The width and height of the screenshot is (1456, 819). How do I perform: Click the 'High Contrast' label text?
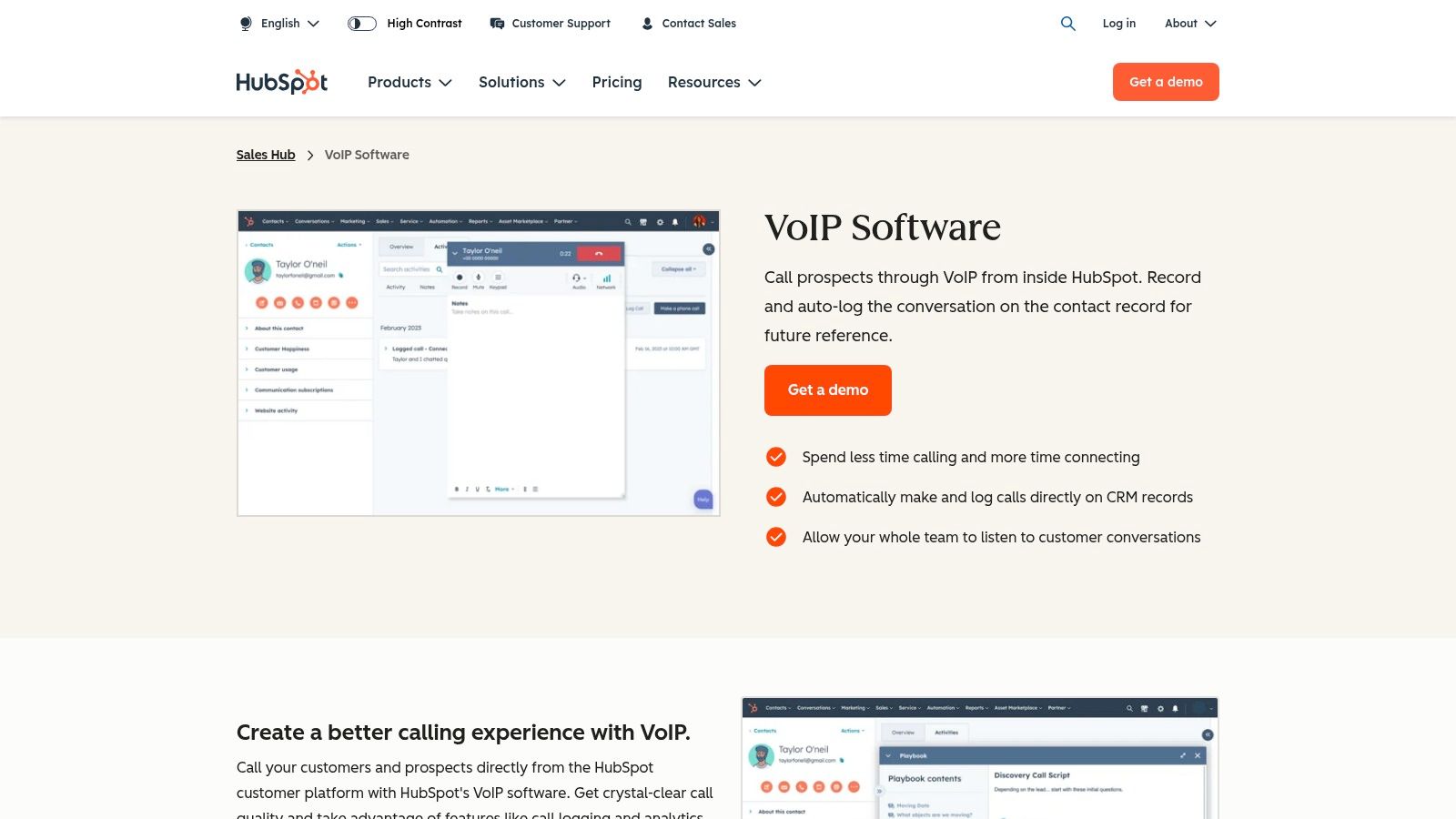click(x=424, y=24)
